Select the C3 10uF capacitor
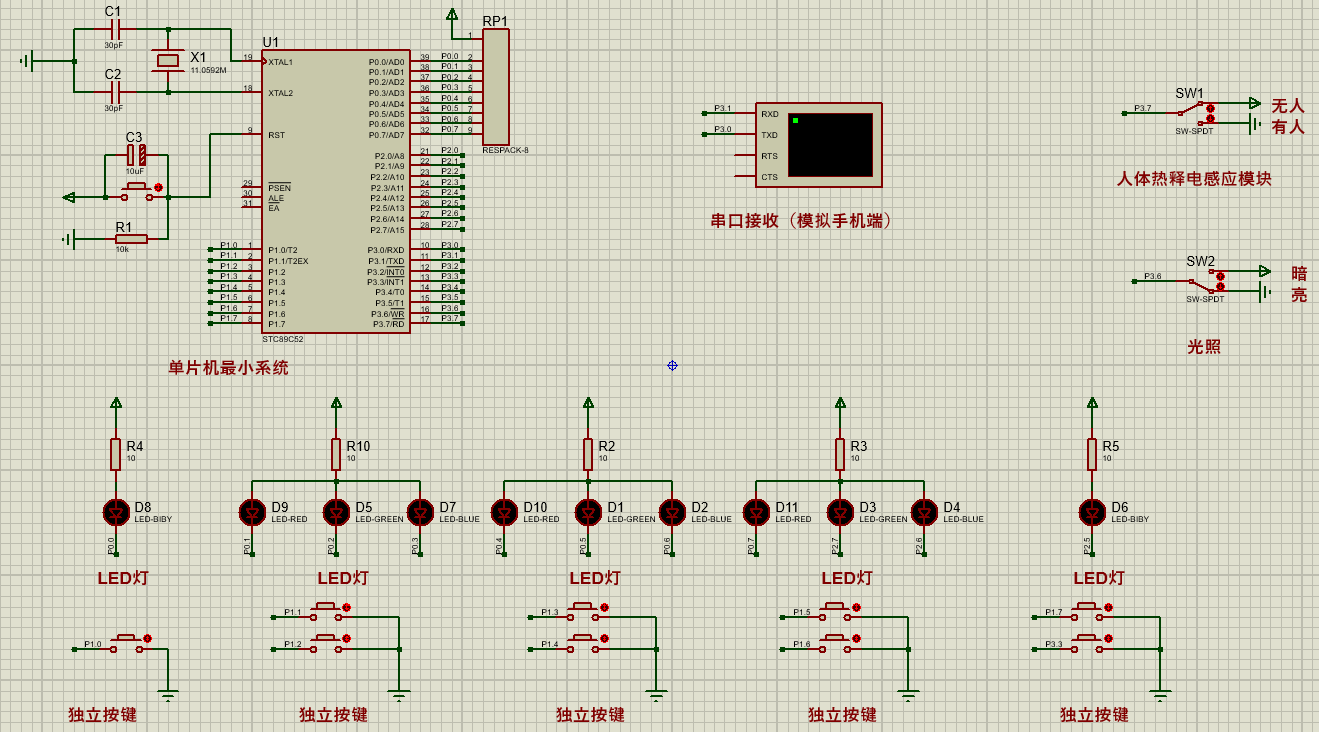The width and height of the screenshot is (1319, 732). [x=136, y=155]
